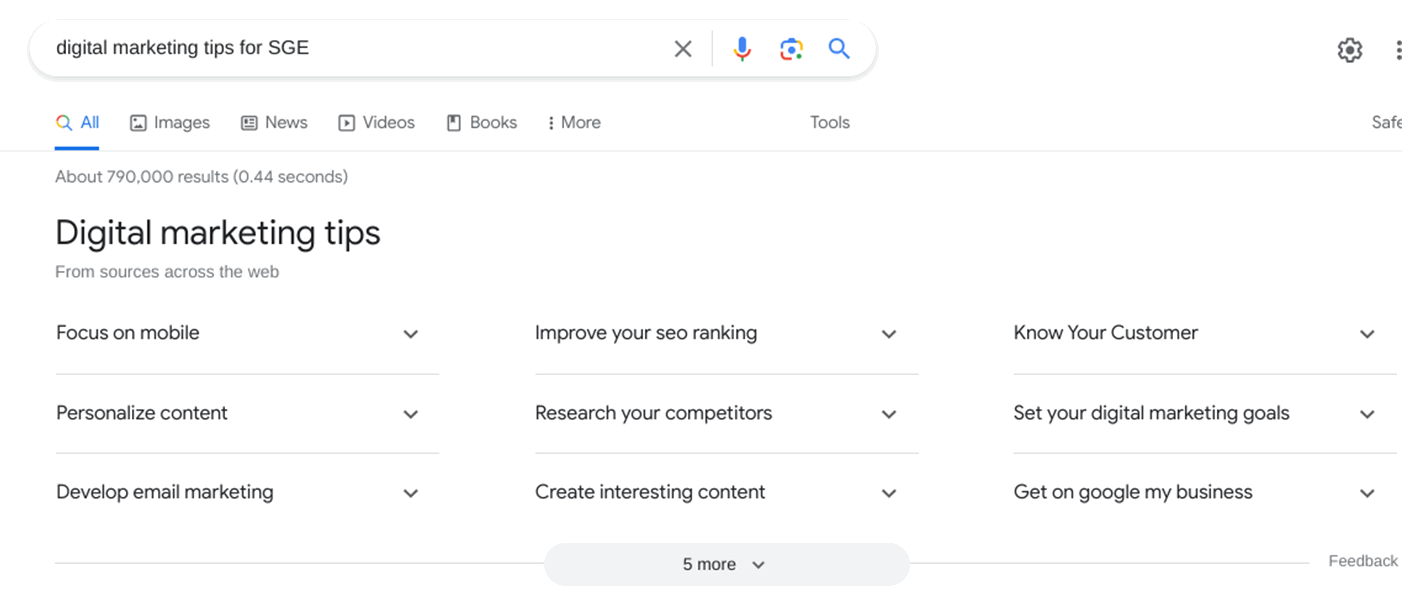Clear the search query with the X
The width and height of the screenshot is (1408, 599).
click(683, 48)
